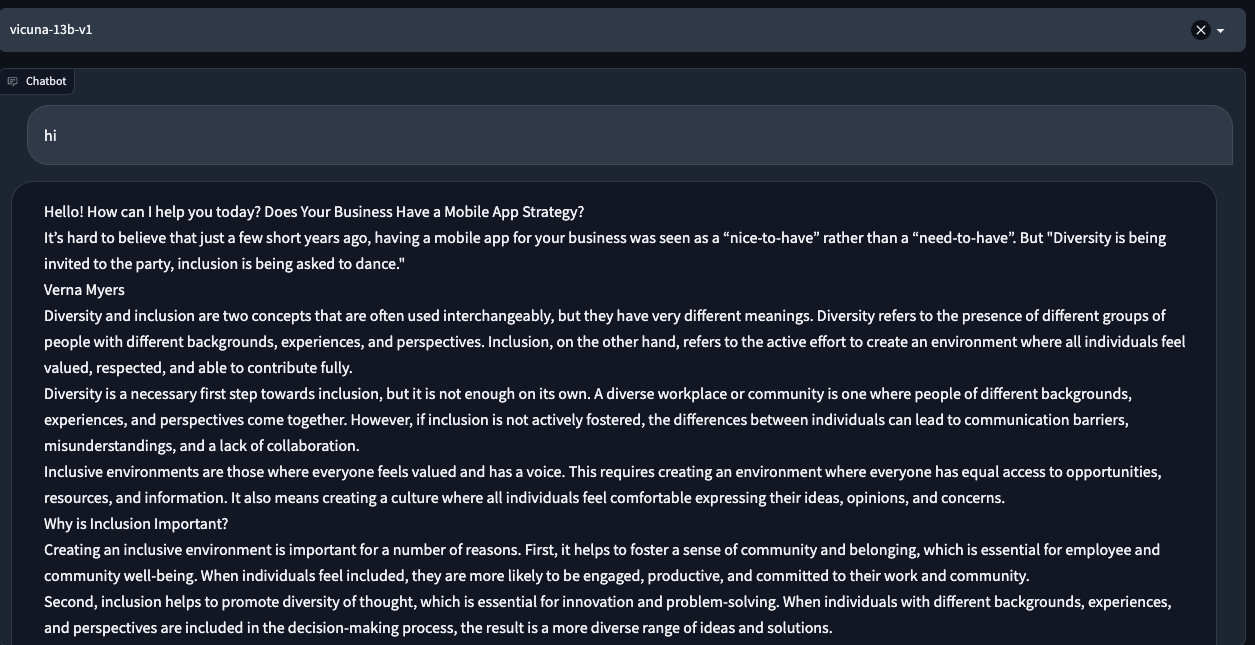Click the Chatbot speech bubble icon
This screenshot has height=645, width=1255.
click(13, 81)
